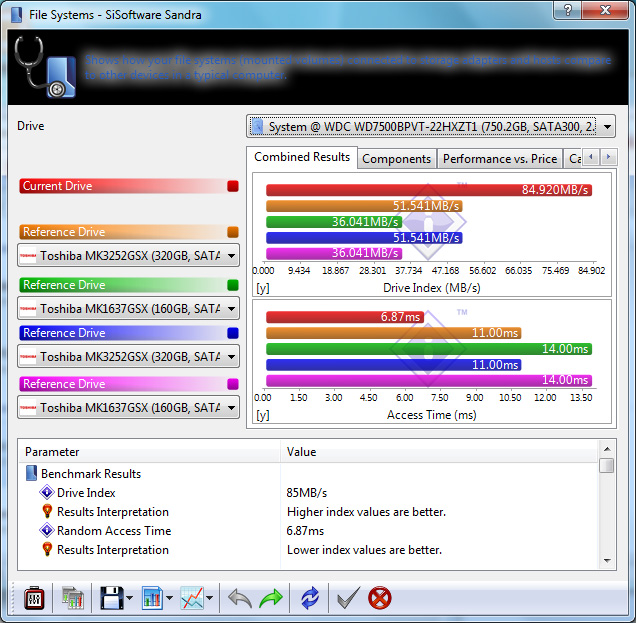Click the green forward arrow icon
The width and height of the screenshot is (637, 623).
tap(271, 599)
